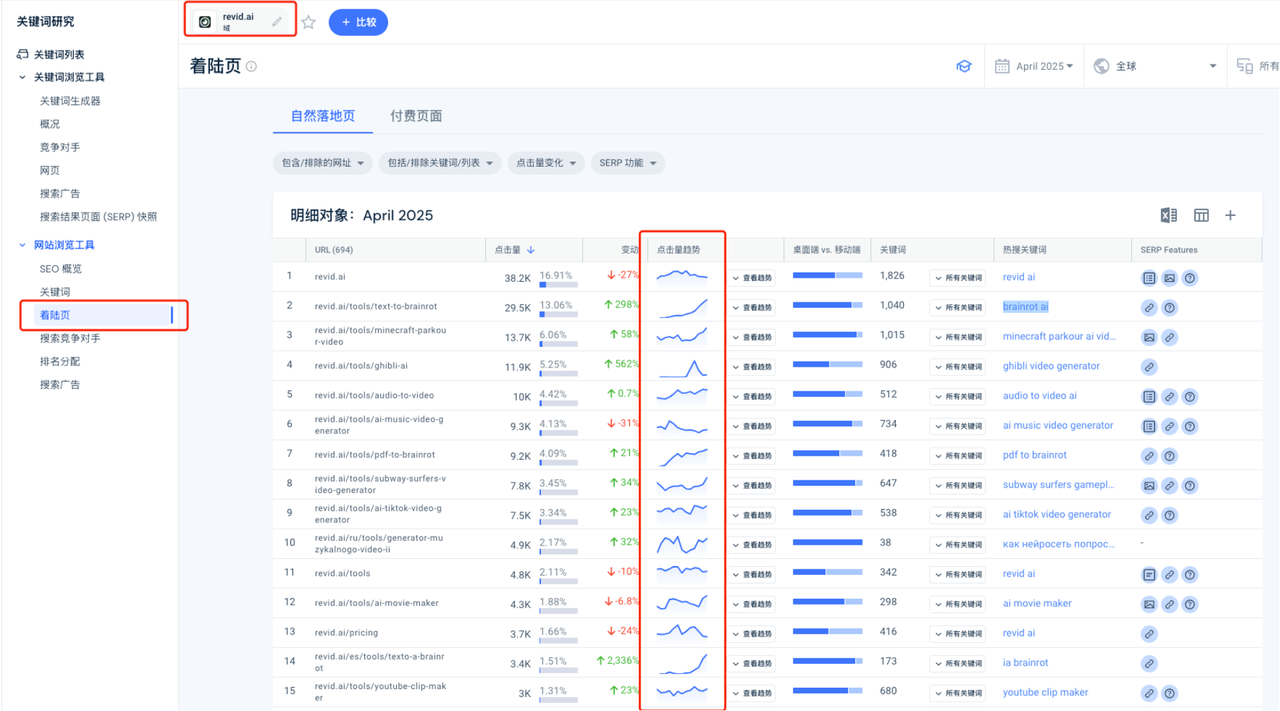Click the + 比较 compare button

click(x=358, y=22)
